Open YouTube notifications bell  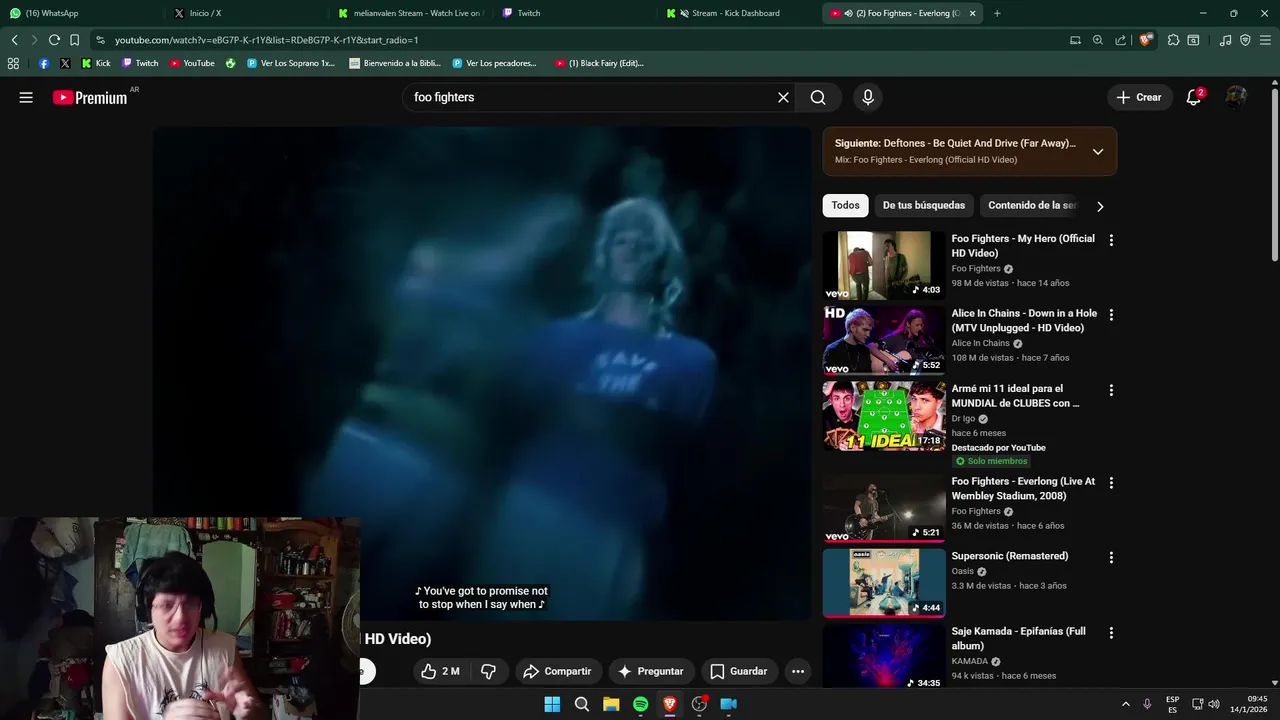point(1194,97)
